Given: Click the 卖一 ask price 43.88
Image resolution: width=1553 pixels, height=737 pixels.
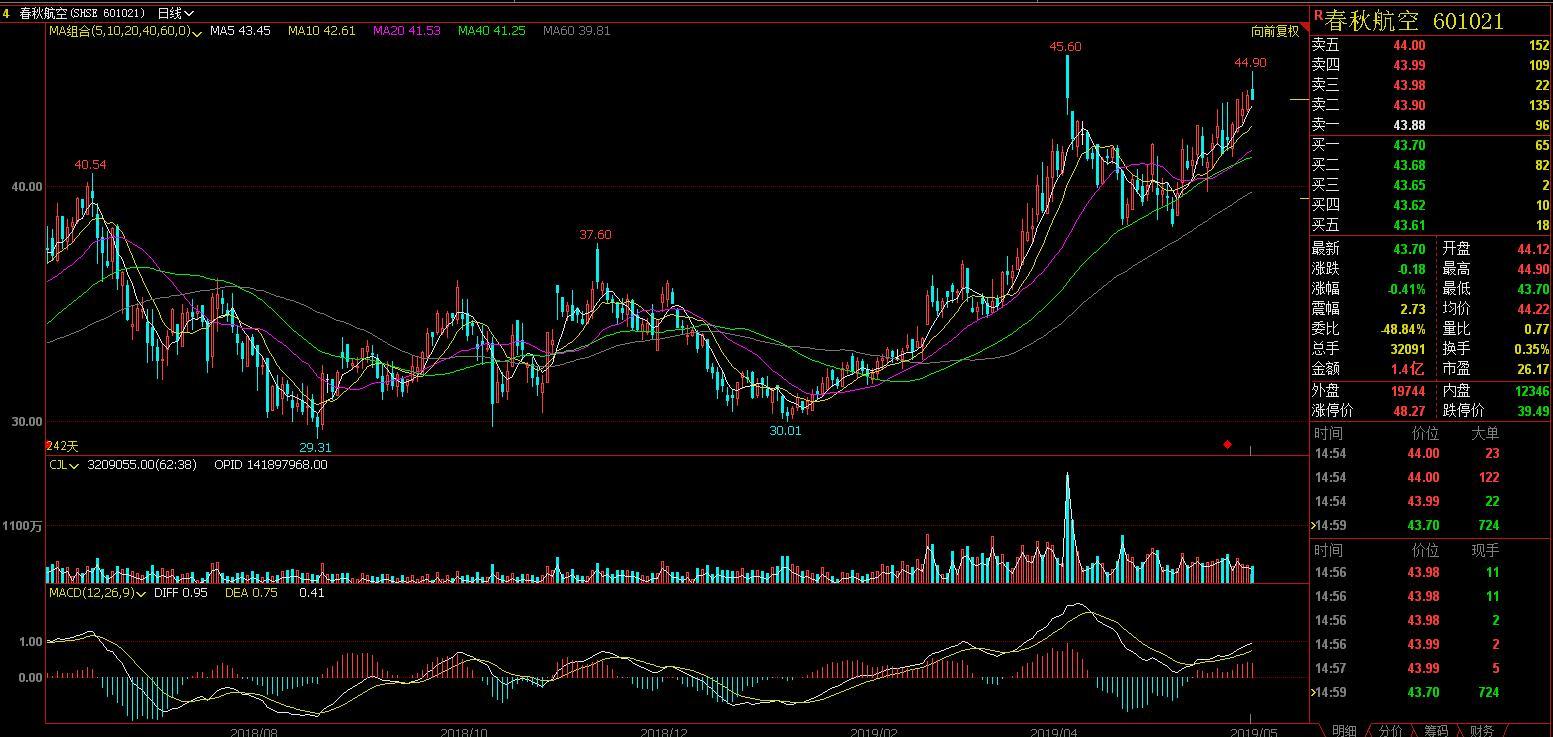Looking at the screenshot, I should (x=1409, y=125).
